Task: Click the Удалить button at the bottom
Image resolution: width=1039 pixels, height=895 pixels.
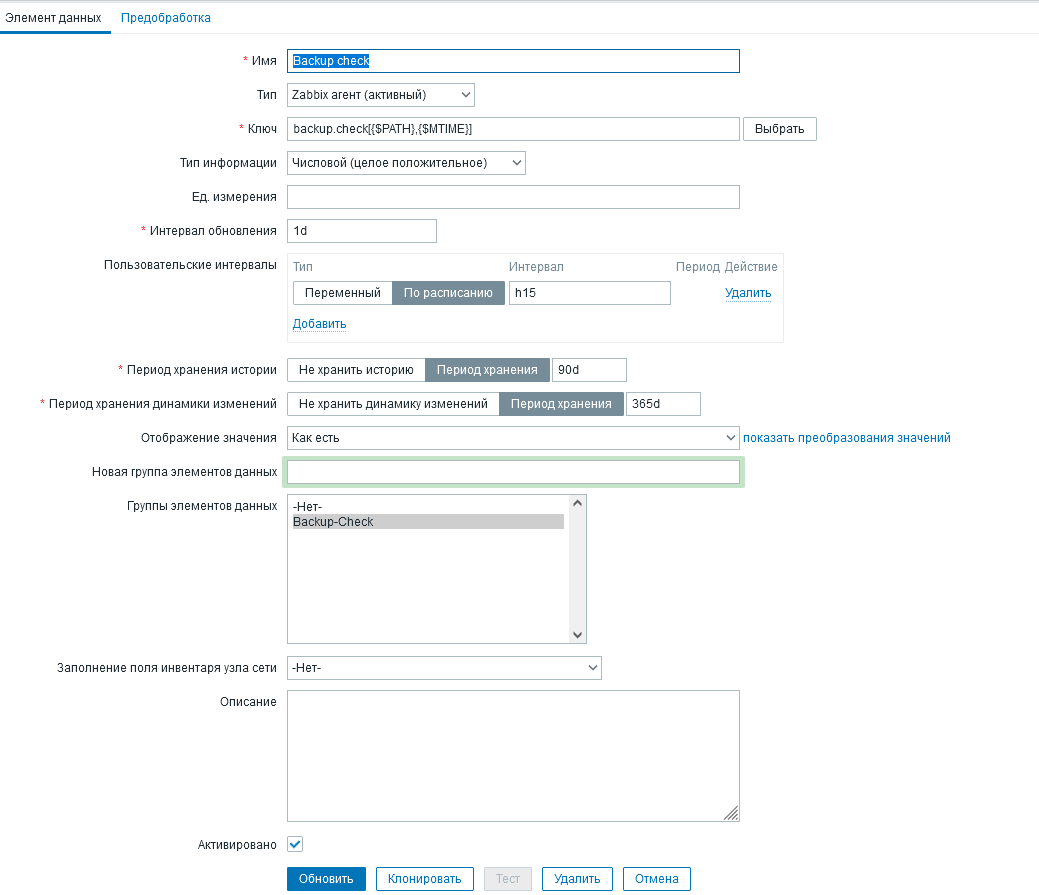Action: point(577,878)
